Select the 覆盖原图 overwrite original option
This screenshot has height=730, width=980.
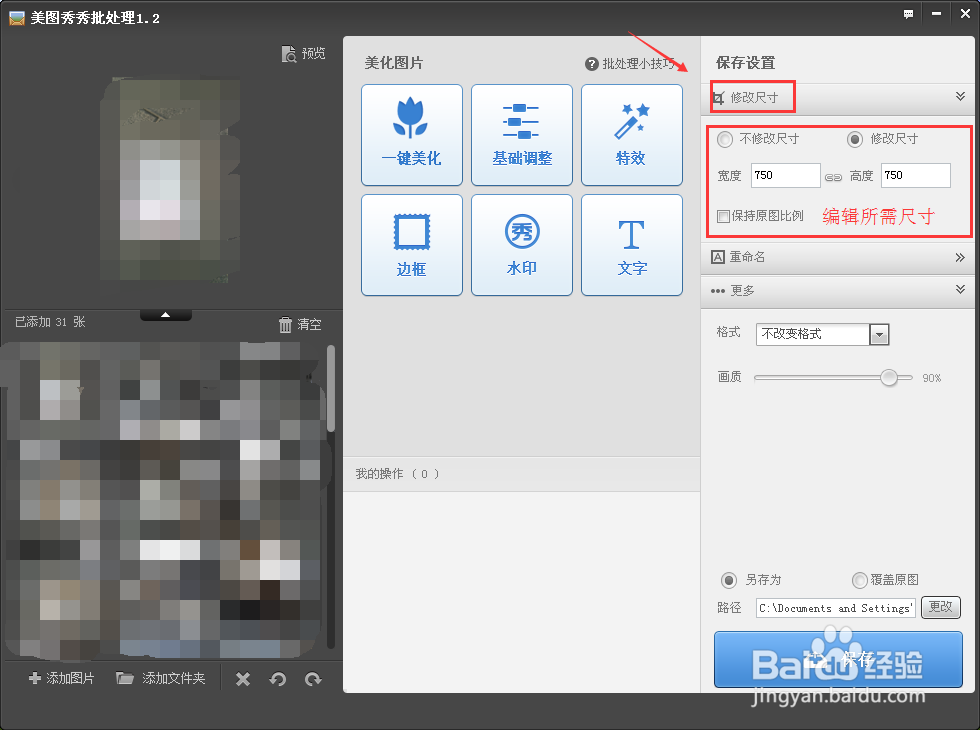[859, 580]
